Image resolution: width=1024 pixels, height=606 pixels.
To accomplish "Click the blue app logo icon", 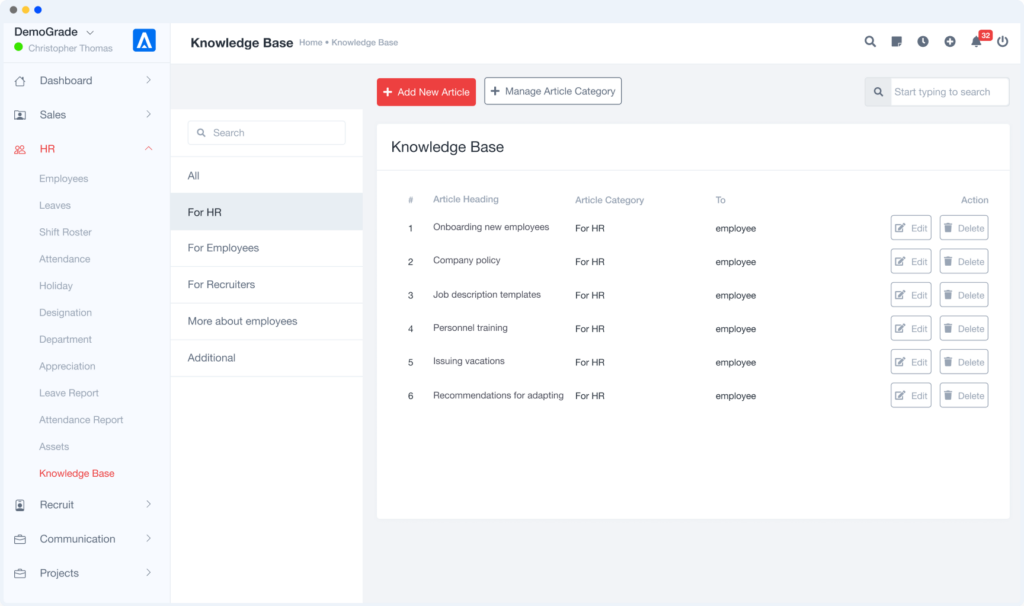I will click(x=144, y=40).
